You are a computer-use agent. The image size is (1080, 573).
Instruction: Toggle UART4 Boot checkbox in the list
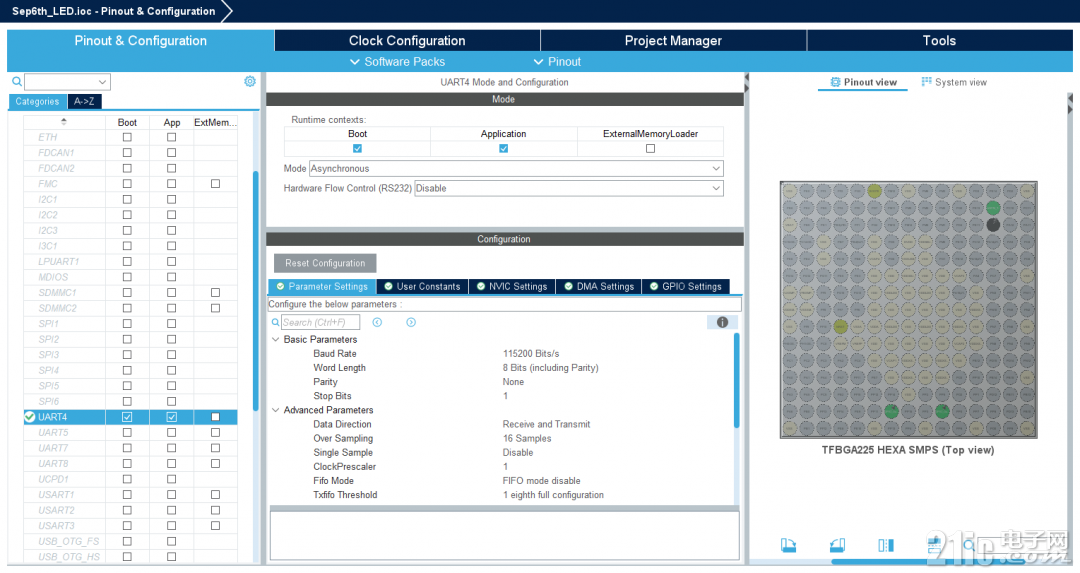tap(127, 417)
